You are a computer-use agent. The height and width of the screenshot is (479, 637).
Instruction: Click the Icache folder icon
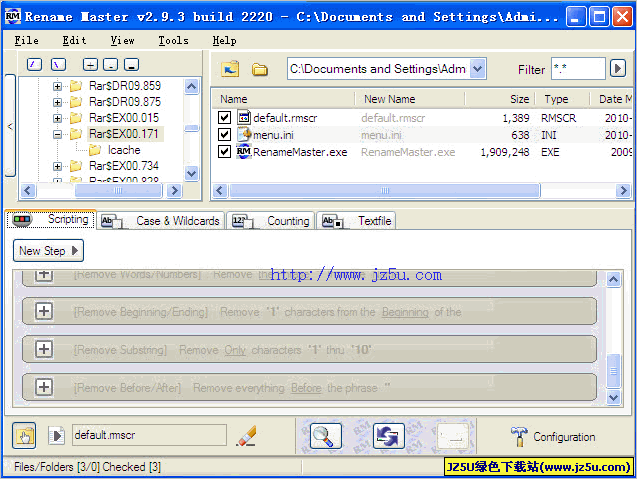(95, 150)
